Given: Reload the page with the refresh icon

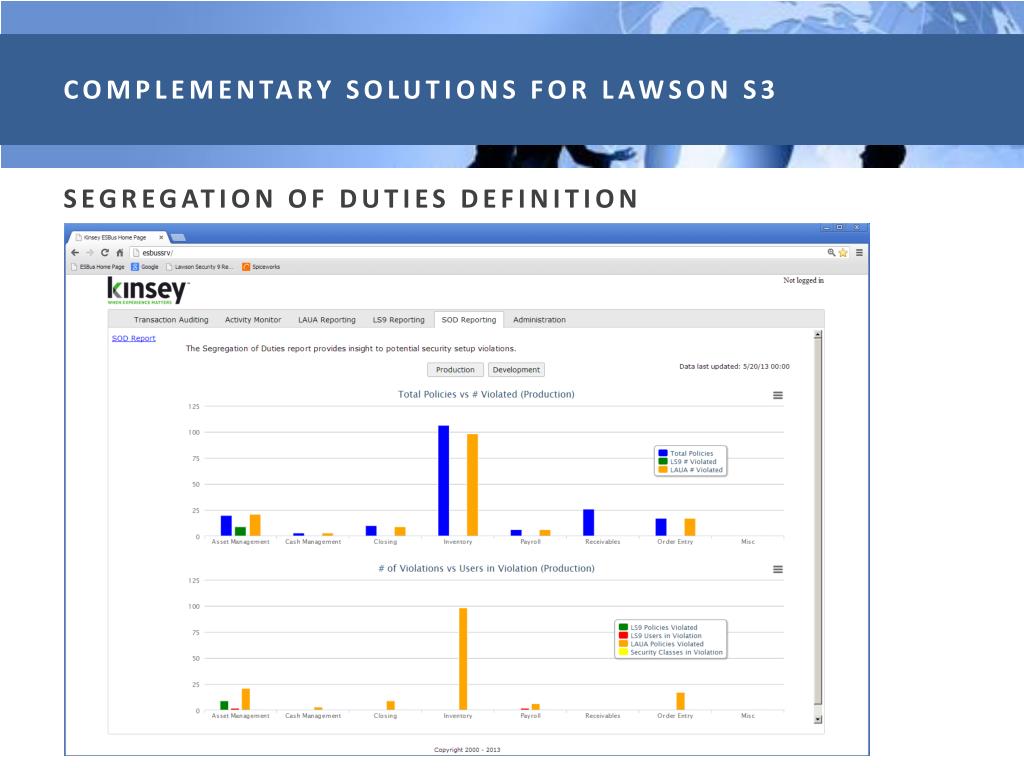Looking at the screenshot, I should pos(104,253).
